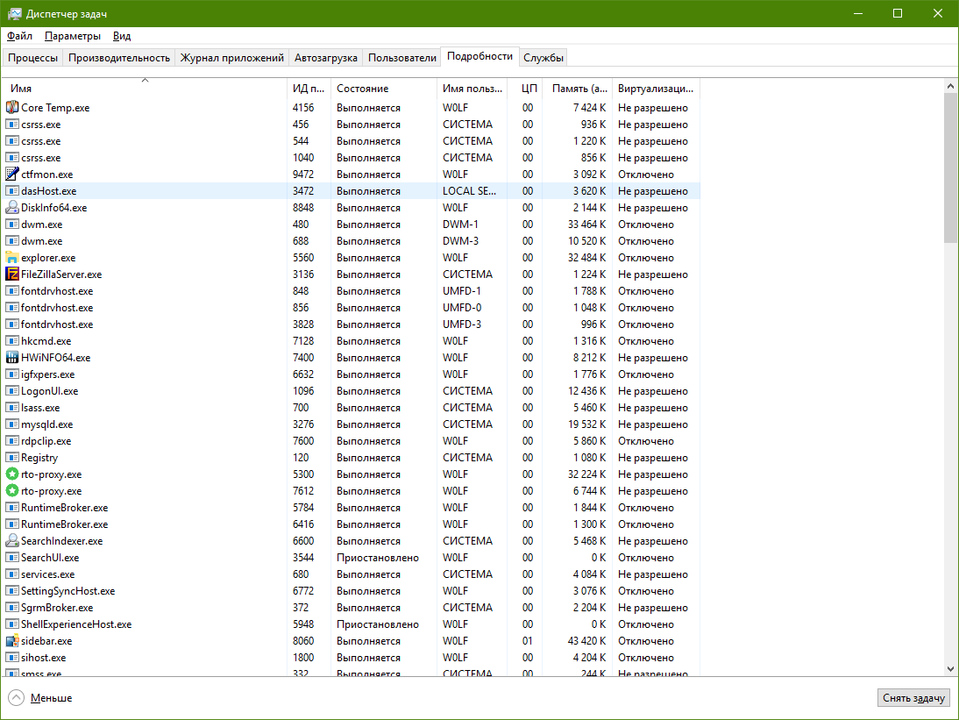Click the scrollbar down arrow
This screenshot has width=959, height=720.
click(x=950, y=669)
